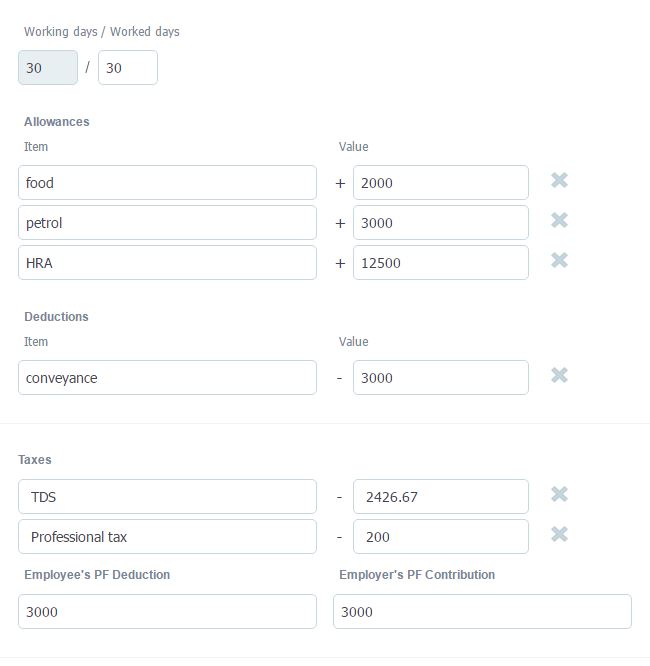Click the conveyance item name field

pos(167,378)
